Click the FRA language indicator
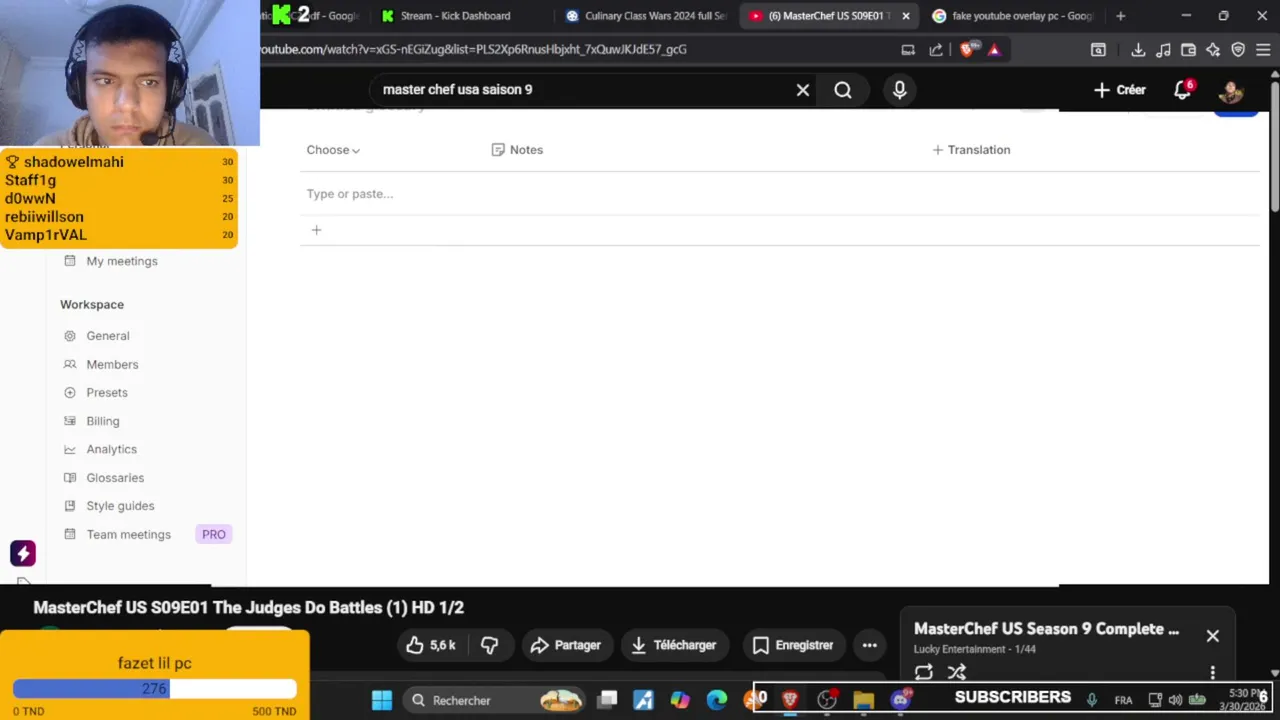Viewport: 1280px width, 720px height. [1123, 700]
